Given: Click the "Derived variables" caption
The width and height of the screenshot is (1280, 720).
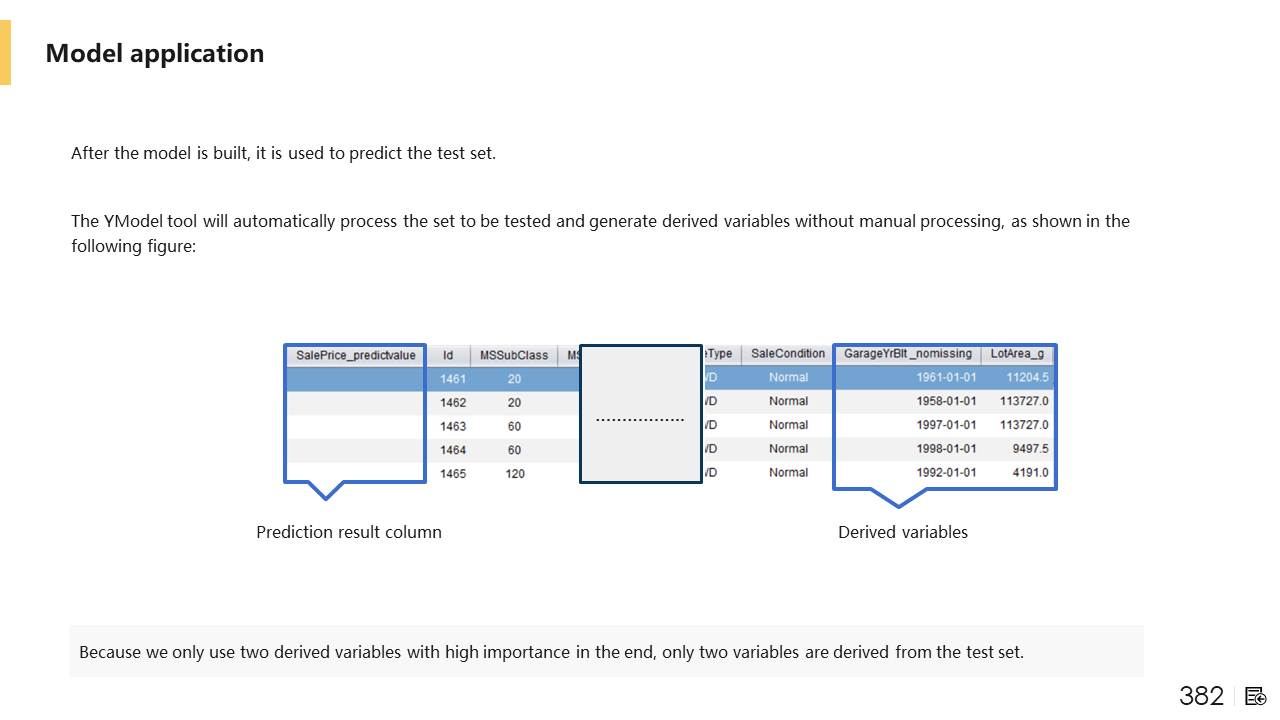Looking at the screenshot, I should (x=902, y=532).
